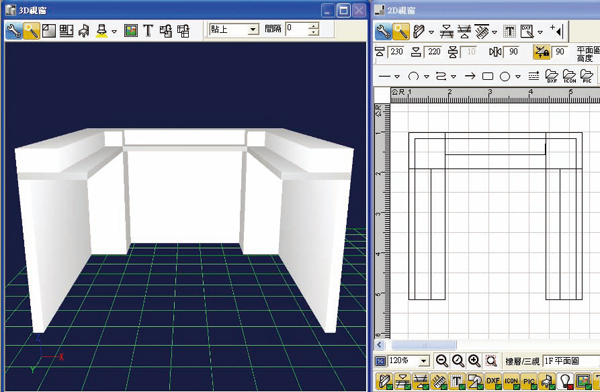Viewport: 600px width, 392px height.
Task: Click the floor beam icon with up triangle
Action: 464,31
